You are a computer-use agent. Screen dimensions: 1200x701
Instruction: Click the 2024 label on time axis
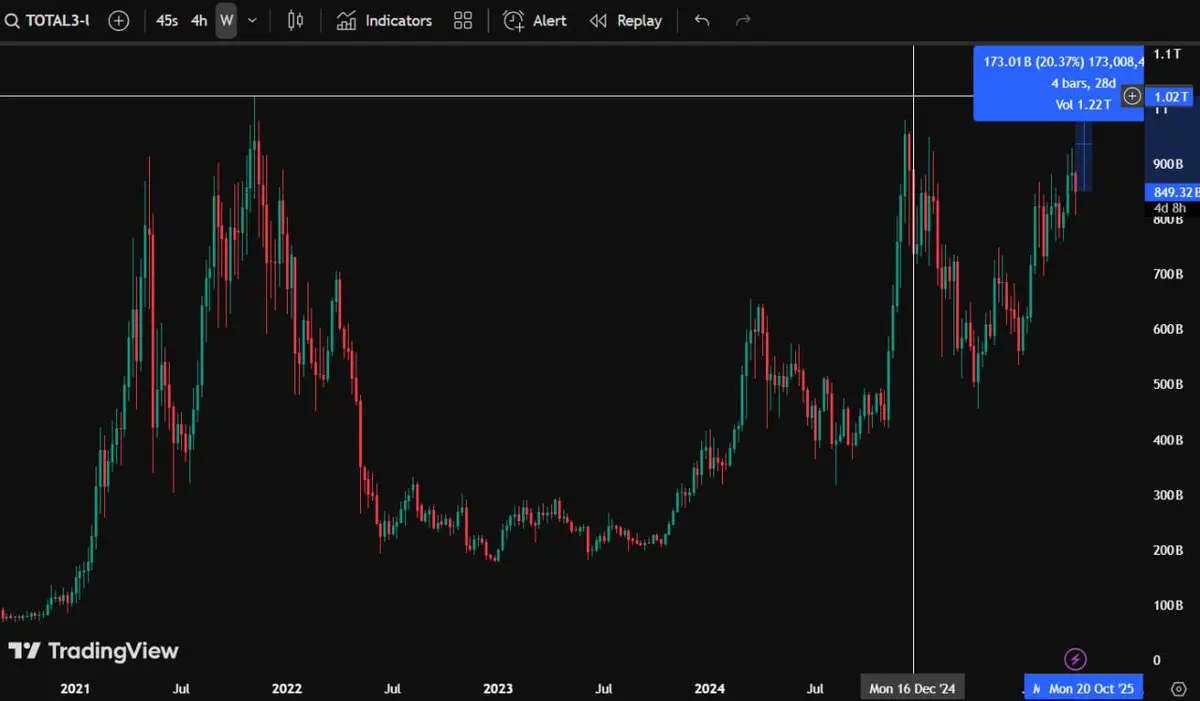click(x=710, y=688)
